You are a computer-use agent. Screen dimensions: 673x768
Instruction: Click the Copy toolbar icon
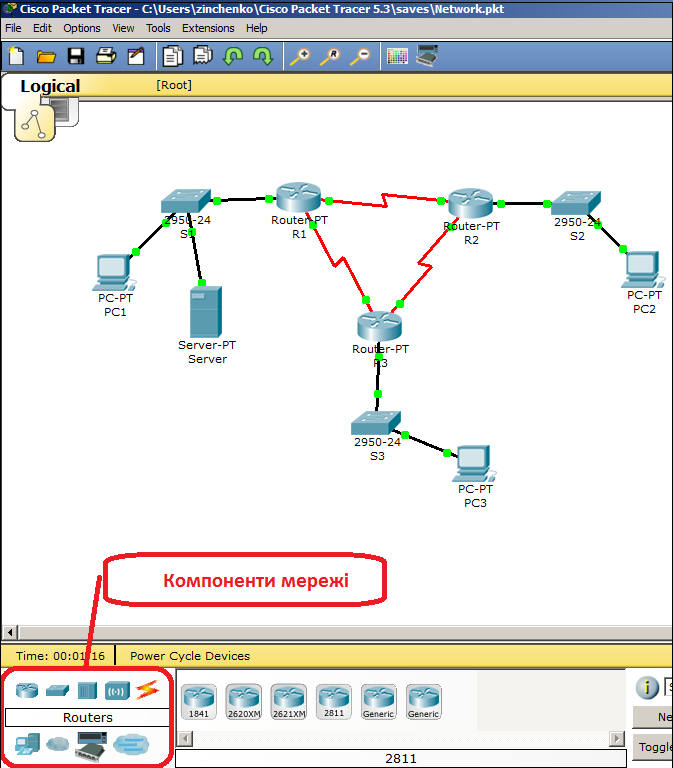click(172, 56)
